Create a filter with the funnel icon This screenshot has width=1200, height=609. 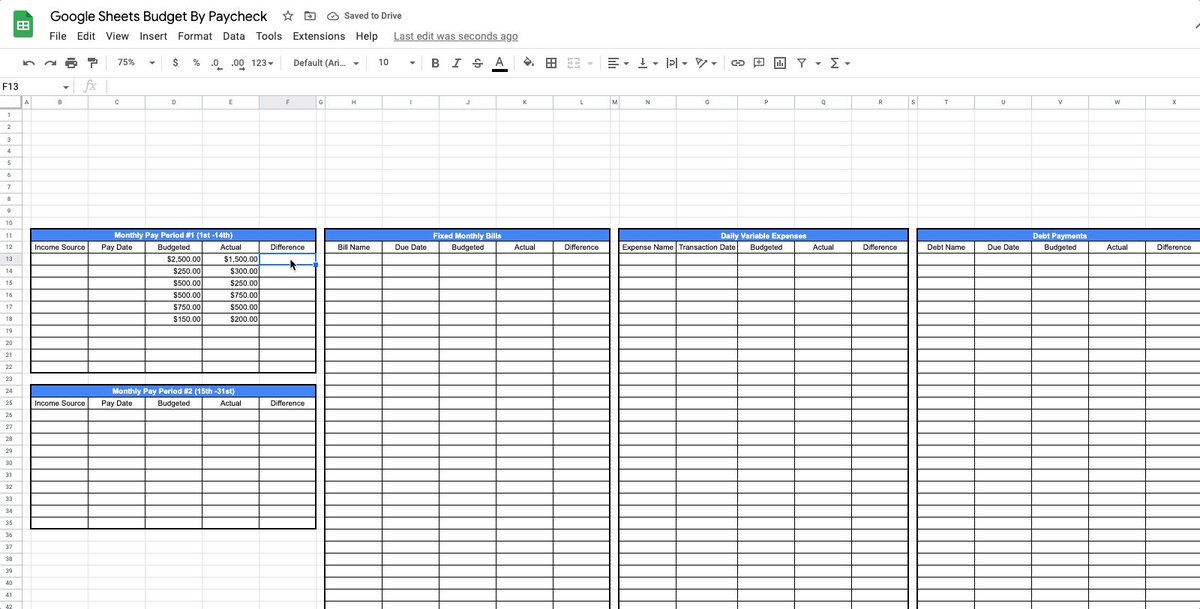801,63
